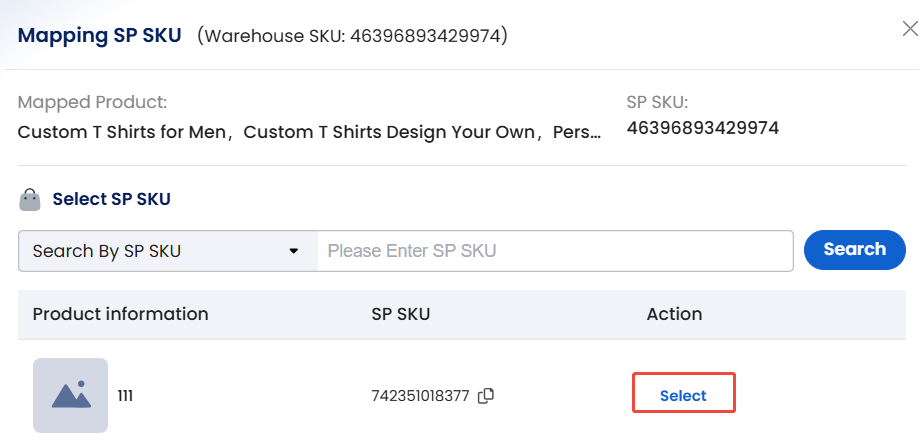
Task: Click the dropdown caret arrow
Action: click(294, 251)
